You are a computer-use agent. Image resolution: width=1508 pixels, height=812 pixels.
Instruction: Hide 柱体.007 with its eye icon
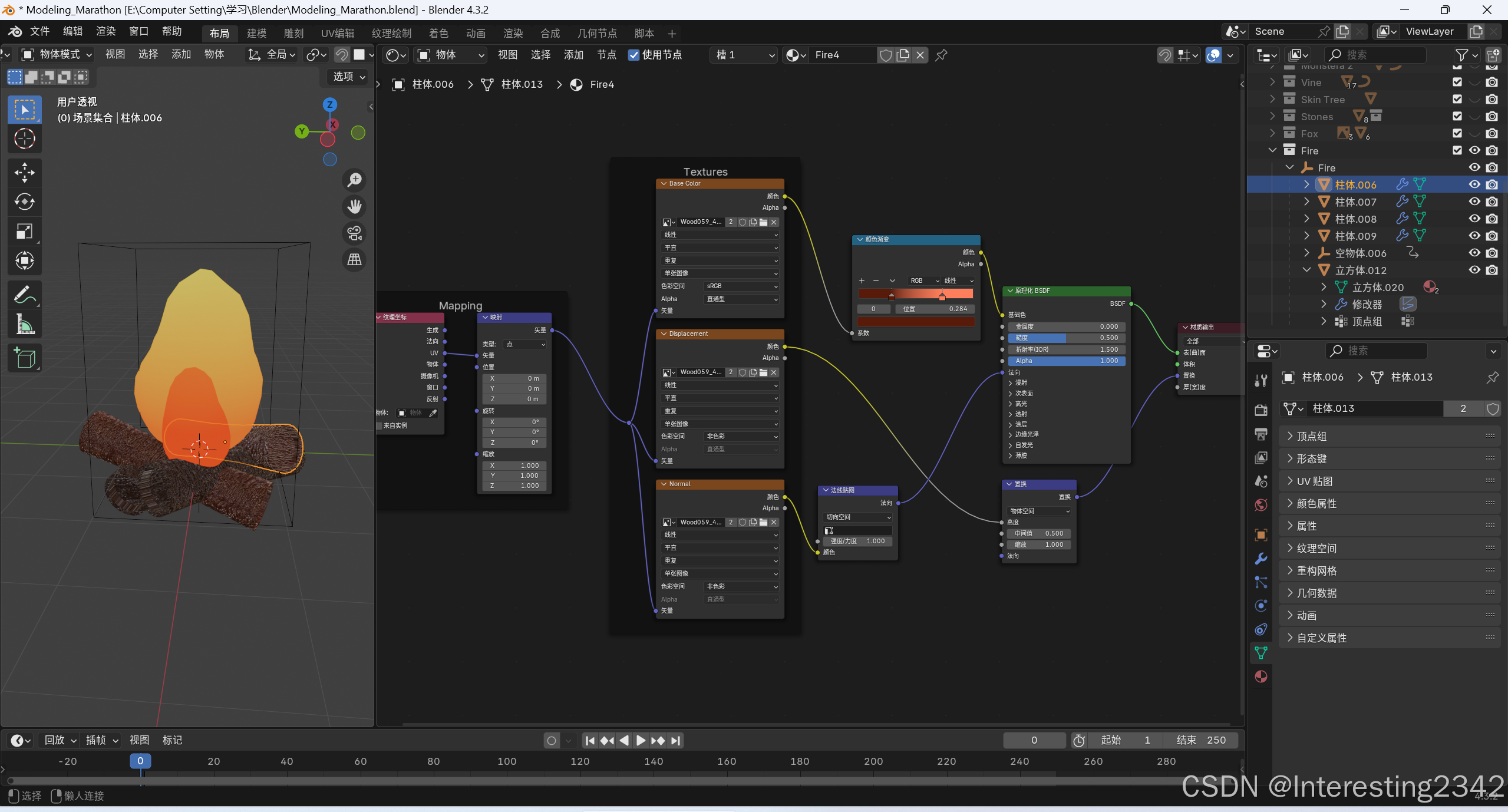point(1474,202)
